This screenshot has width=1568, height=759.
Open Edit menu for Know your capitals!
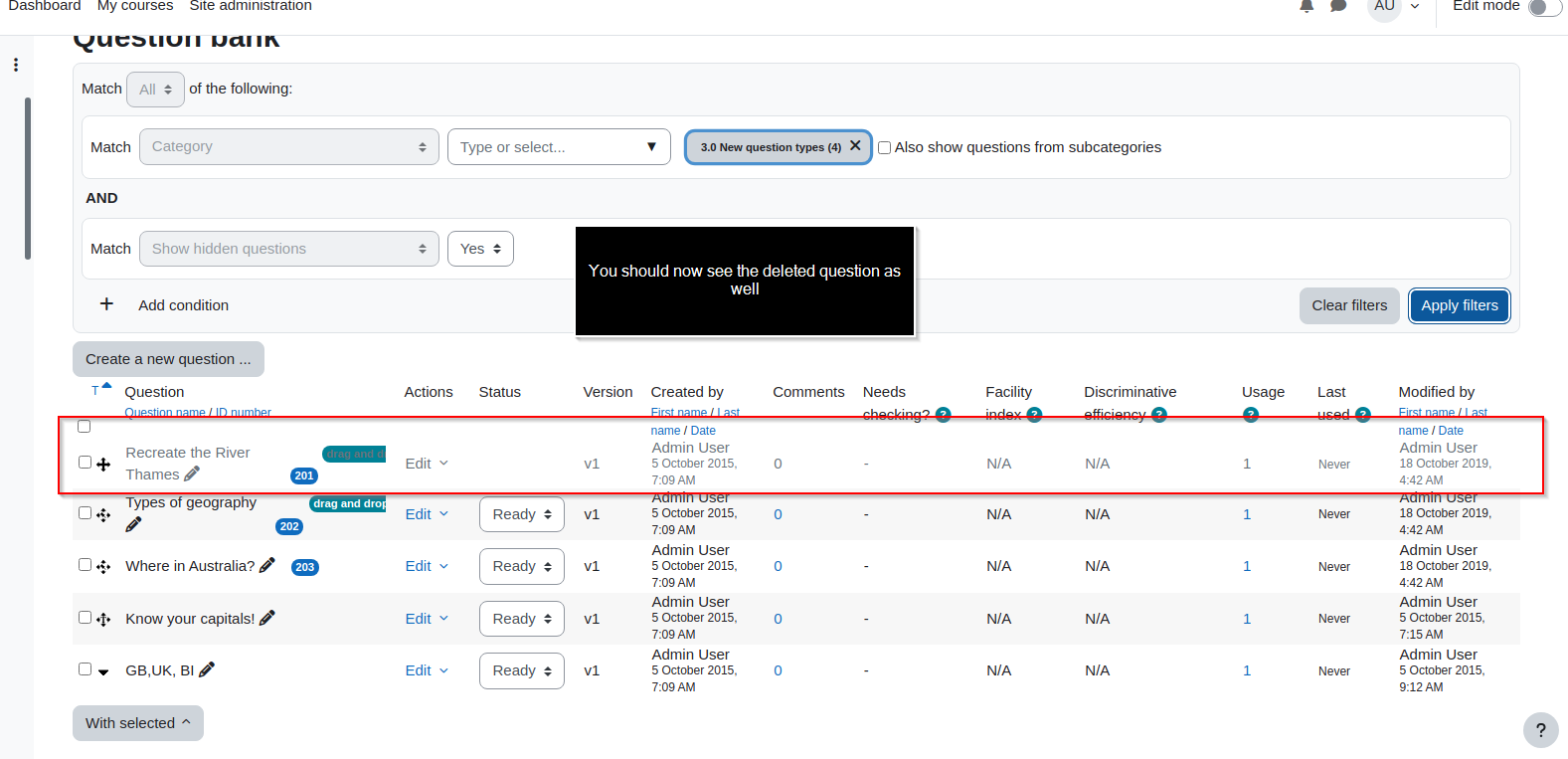coord(427,619)
